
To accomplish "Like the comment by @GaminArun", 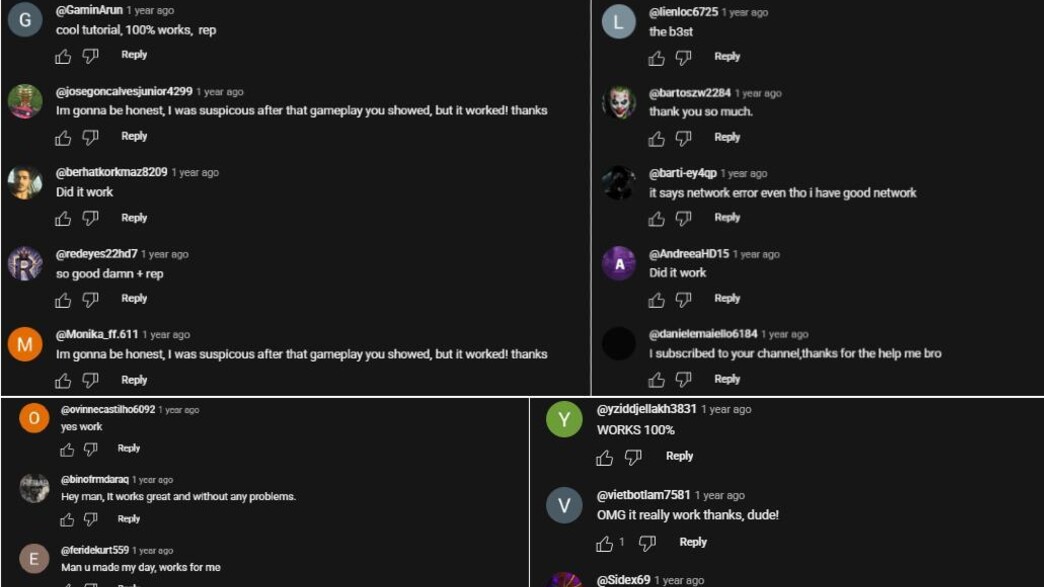I will click(63, 56).
